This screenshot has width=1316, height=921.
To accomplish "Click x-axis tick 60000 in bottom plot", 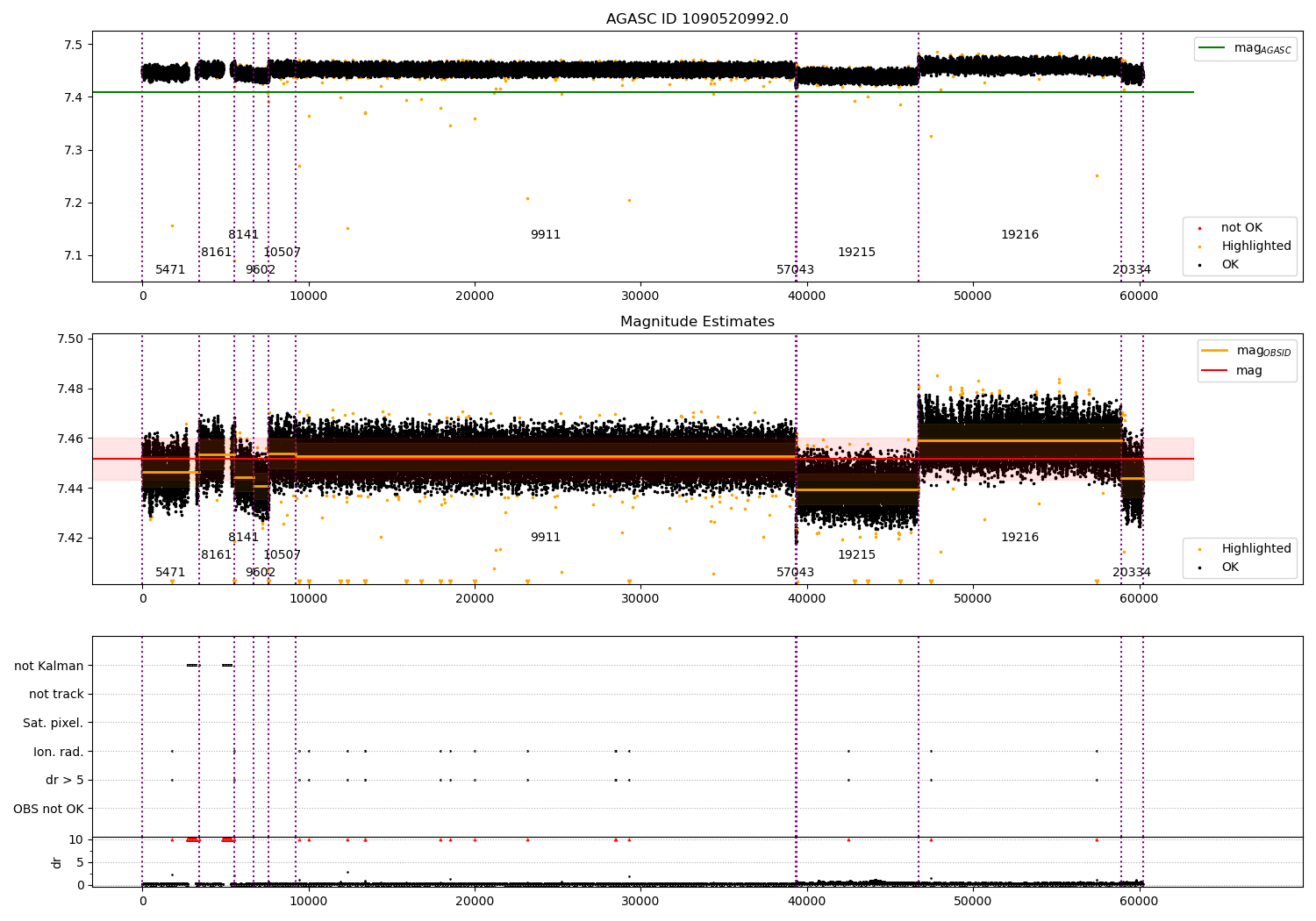I will [1139, 902].
